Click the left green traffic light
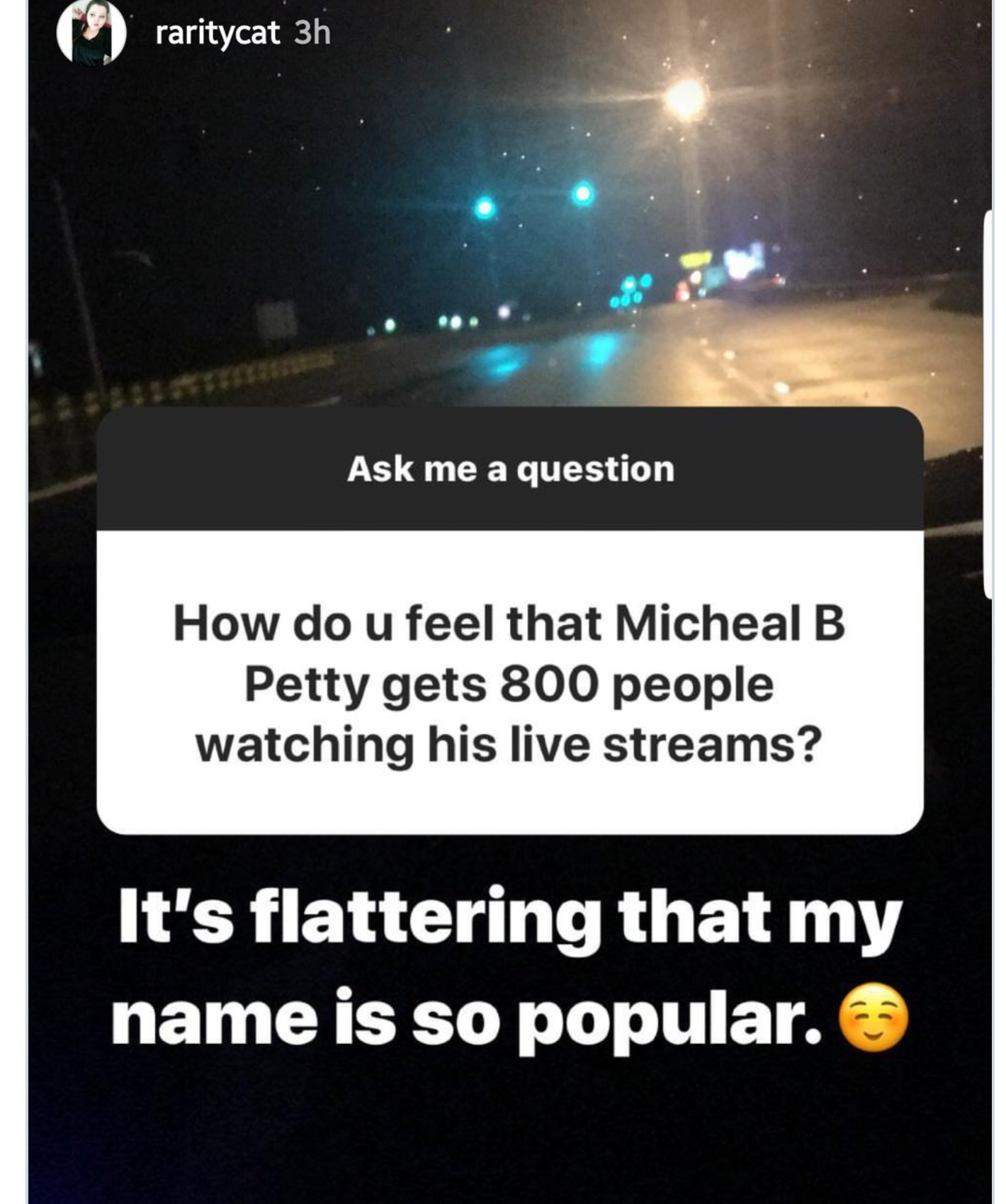1006x1204 pixels. (x=485, y=208)
